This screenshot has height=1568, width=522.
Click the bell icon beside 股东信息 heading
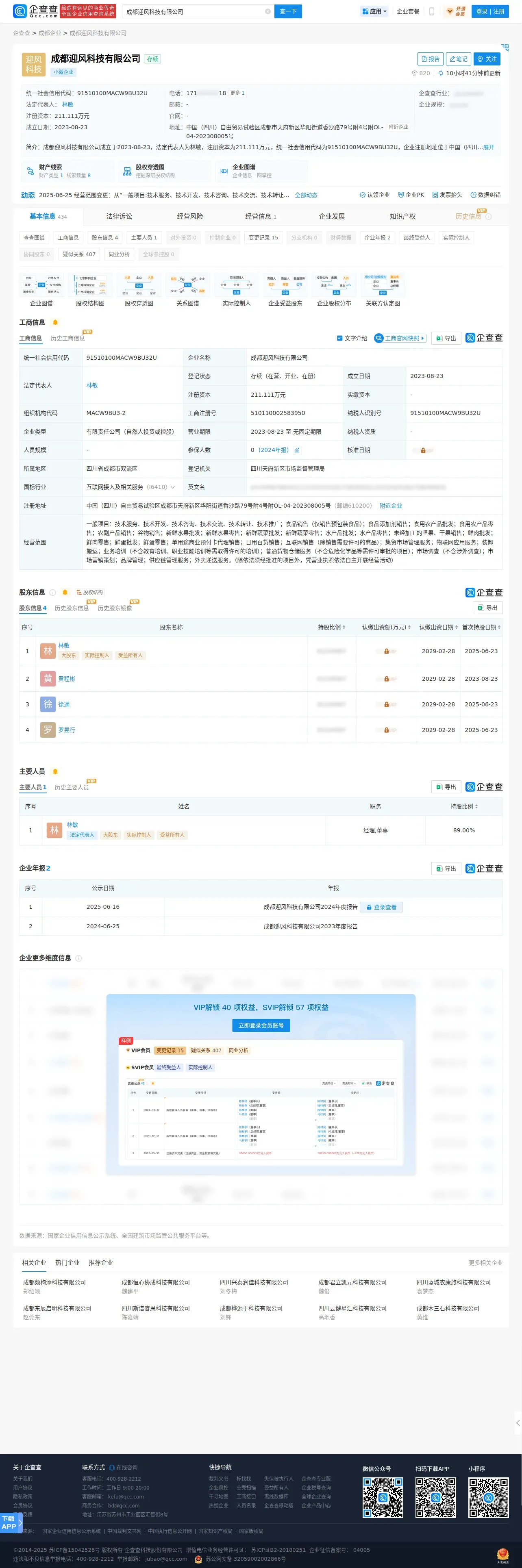pyautogui.click(x=65, y=592)
